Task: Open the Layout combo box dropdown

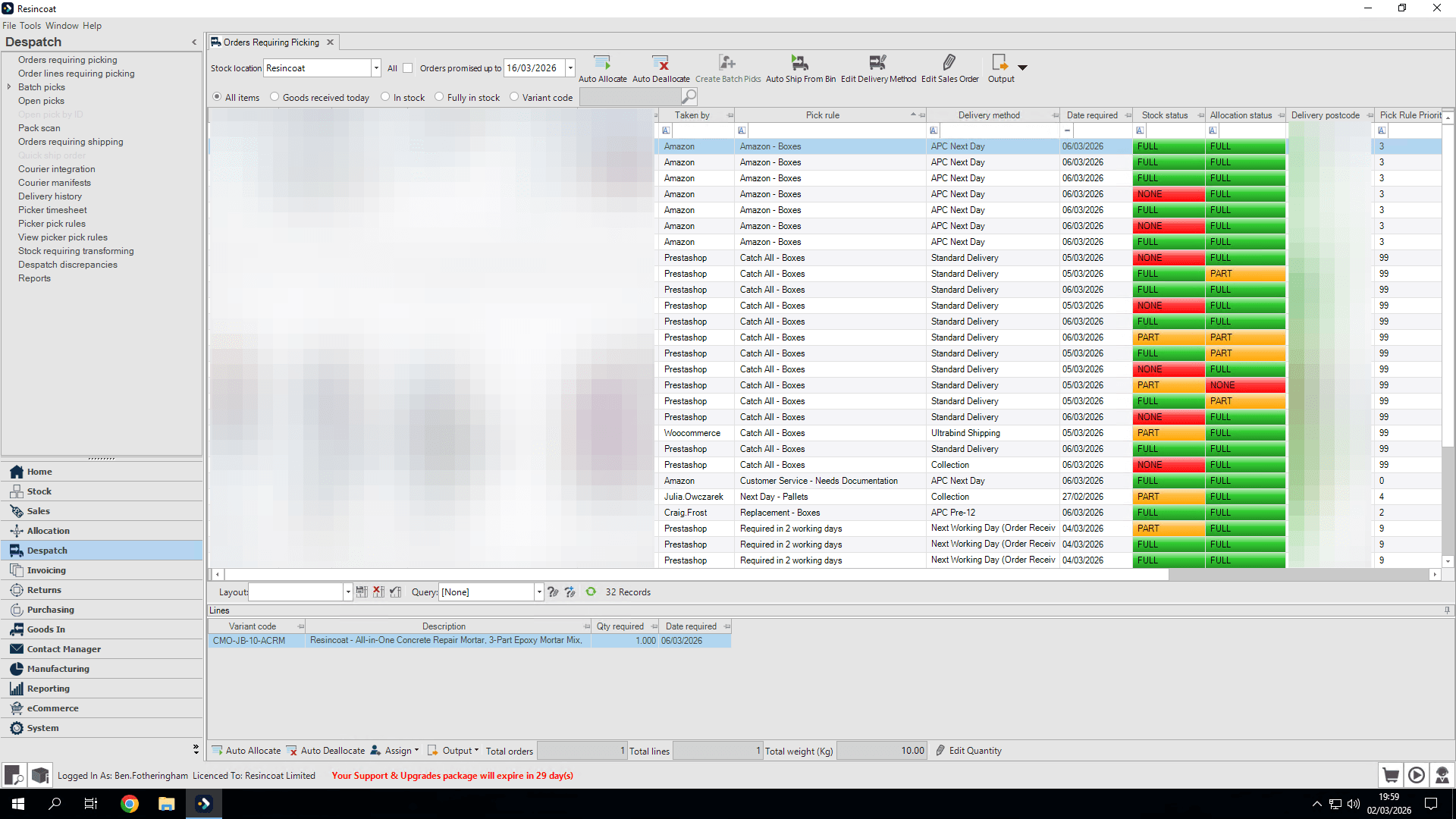Action: [x=348, y=591]
